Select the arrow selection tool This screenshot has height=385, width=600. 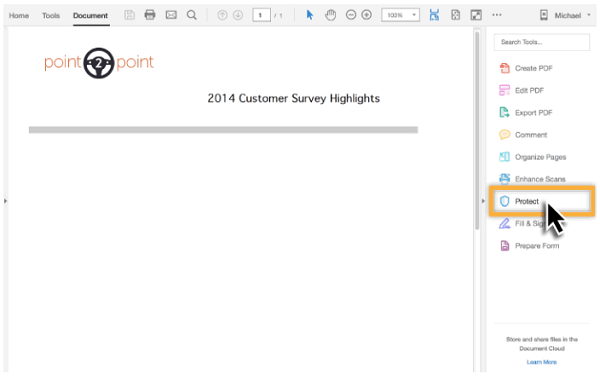coord(310,15)
